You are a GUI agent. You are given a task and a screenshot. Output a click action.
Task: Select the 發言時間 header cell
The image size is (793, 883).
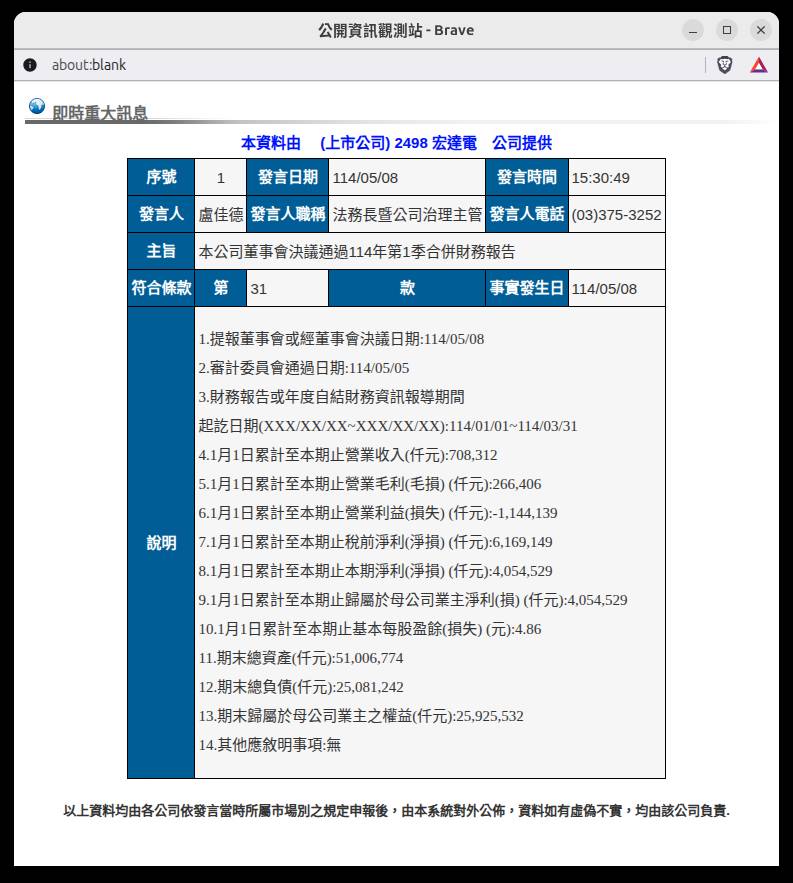pyautogui.click(x=527, y=177)
